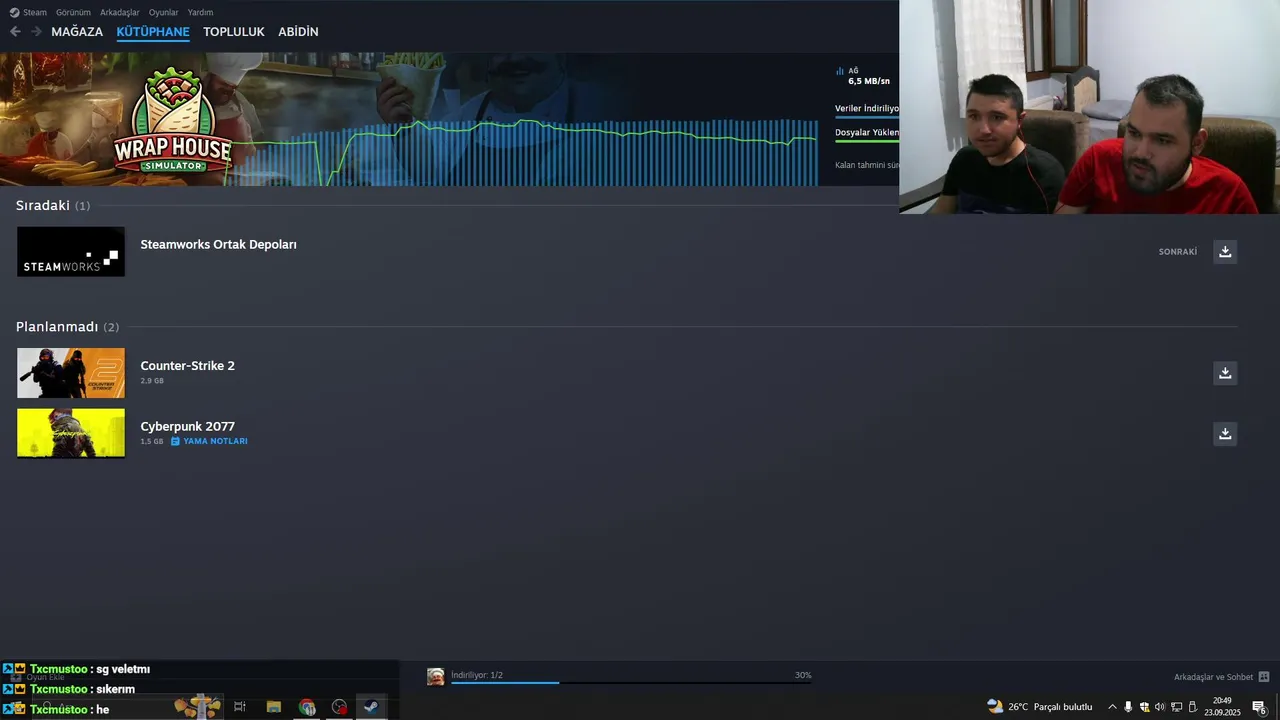Go back with the left navigation arrow

pyautogui.click(x=15, y=31)
